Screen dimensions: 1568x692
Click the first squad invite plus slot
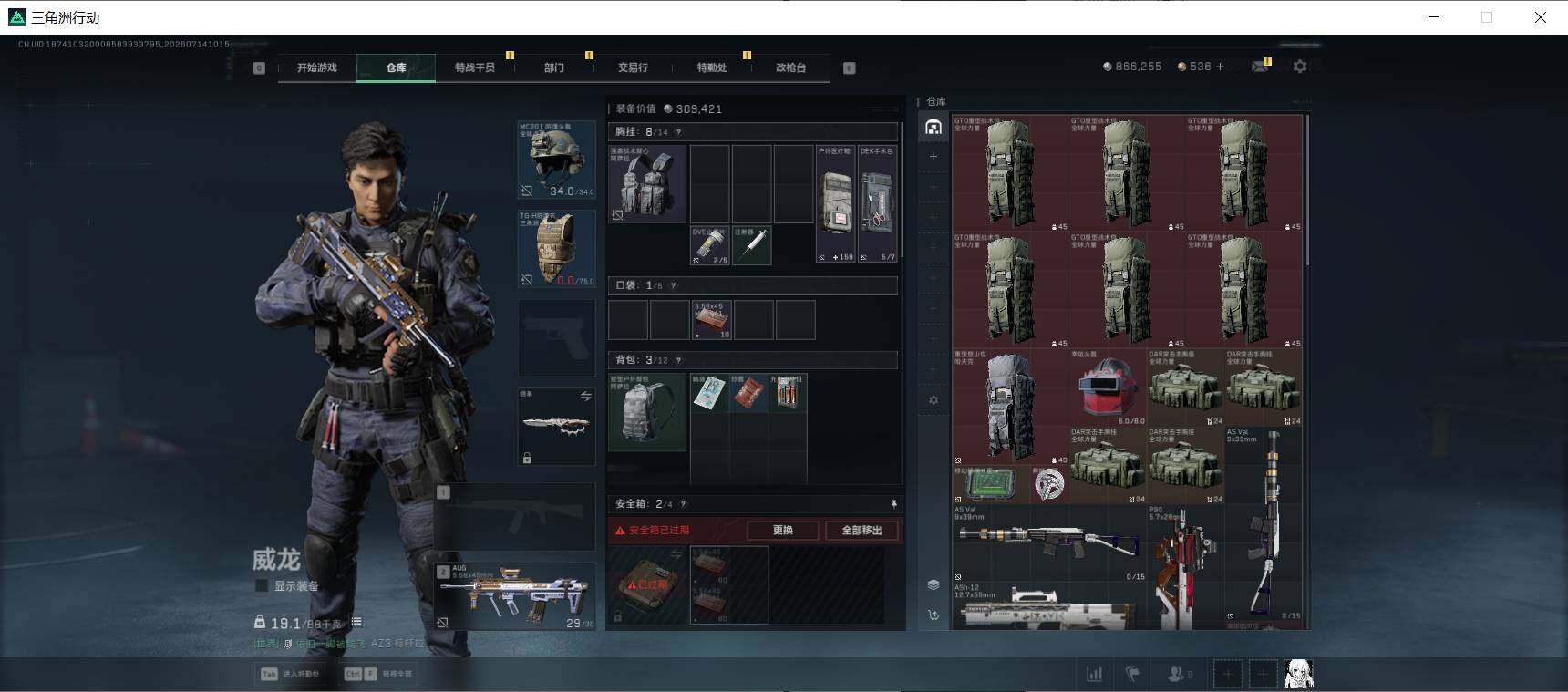1228,675
